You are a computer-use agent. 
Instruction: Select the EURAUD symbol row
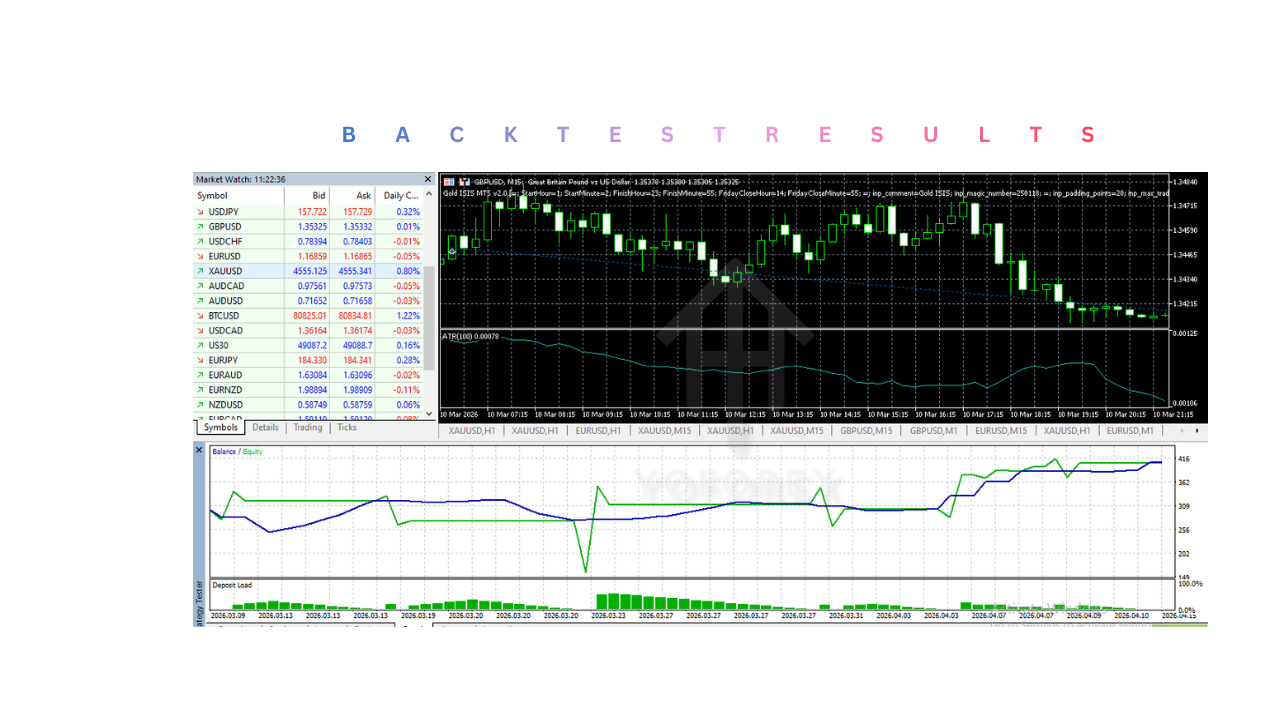pos(308,375)
